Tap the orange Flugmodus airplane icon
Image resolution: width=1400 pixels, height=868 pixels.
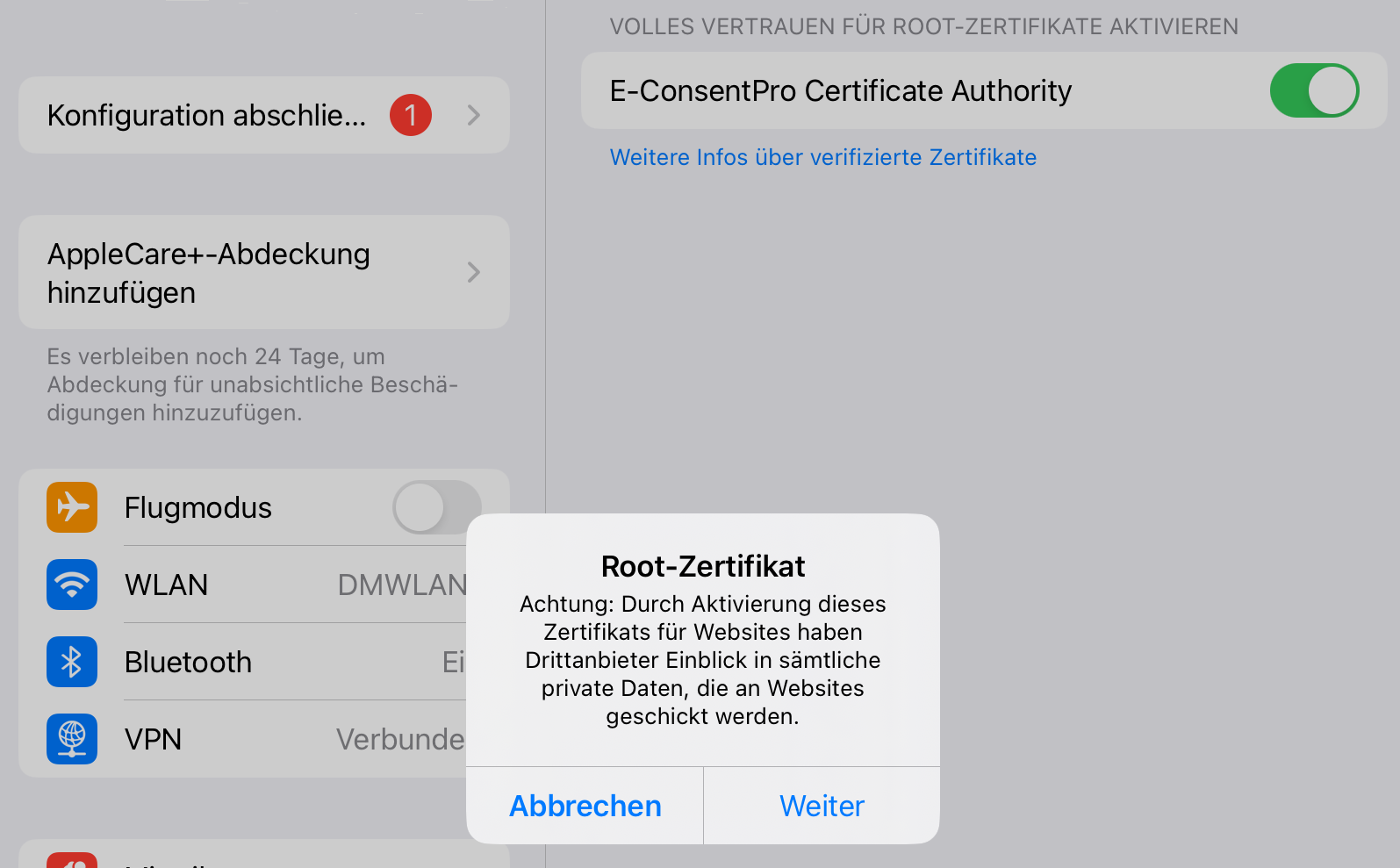tap(72, 507)
